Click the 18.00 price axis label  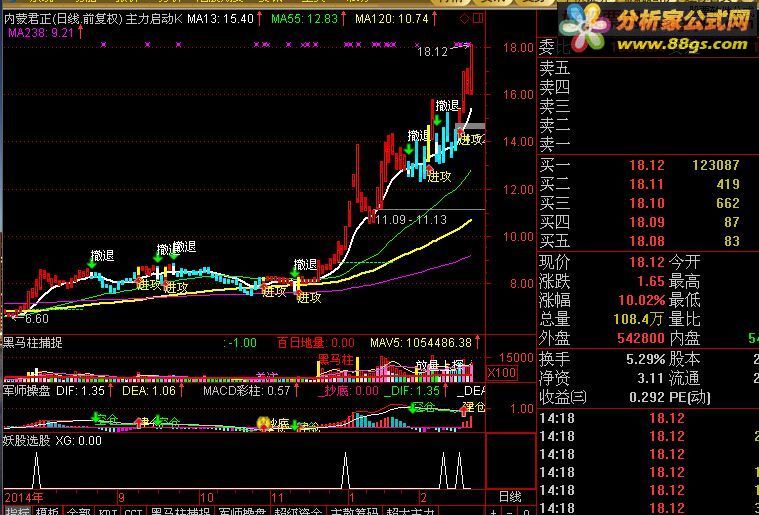click(x=518, y=47)
